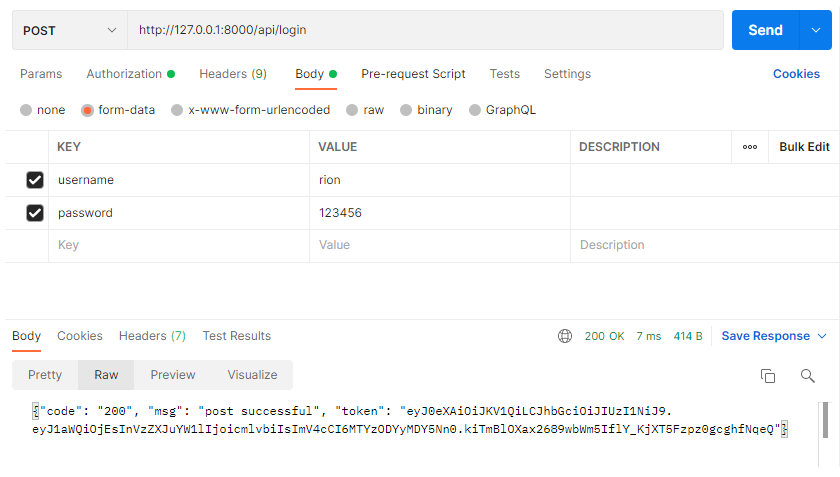Click the empty Key input field
Image resolution: width=840 pixels, height=477 pixels.
tap(179, 245)
